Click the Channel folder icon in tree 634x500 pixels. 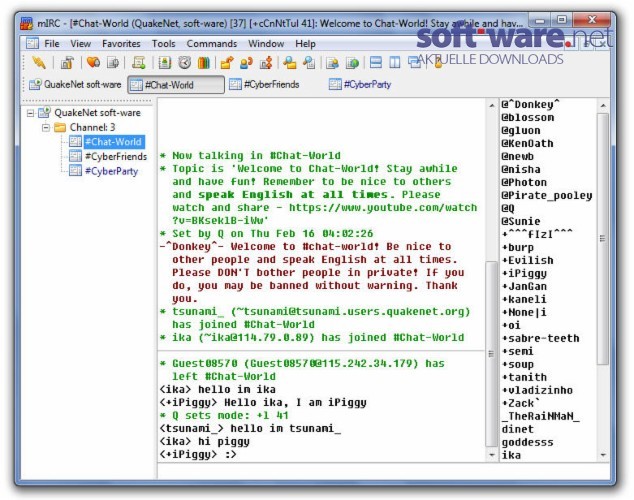tap(60, 127)
